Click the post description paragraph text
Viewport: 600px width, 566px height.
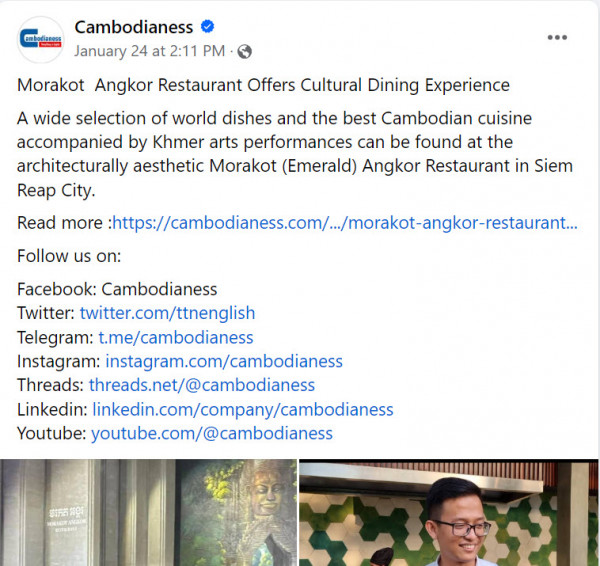click(295, 154)
